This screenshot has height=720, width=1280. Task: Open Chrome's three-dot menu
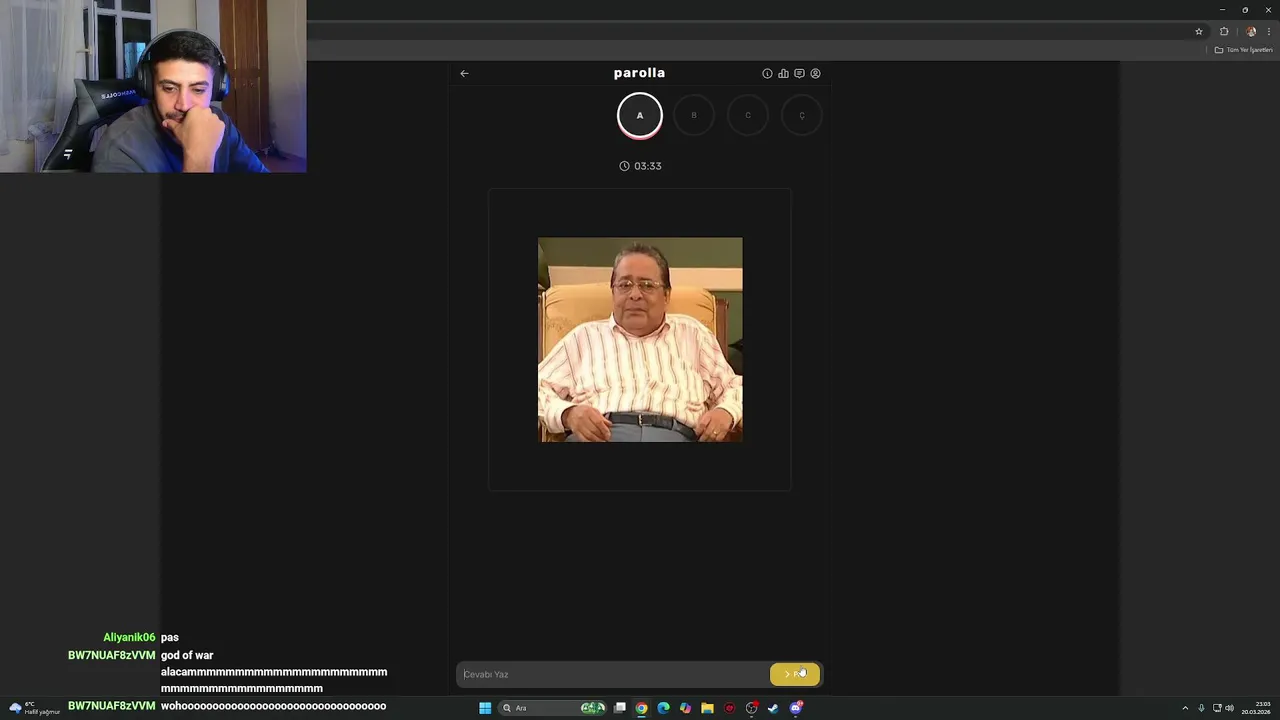[x=1268, y=31]
